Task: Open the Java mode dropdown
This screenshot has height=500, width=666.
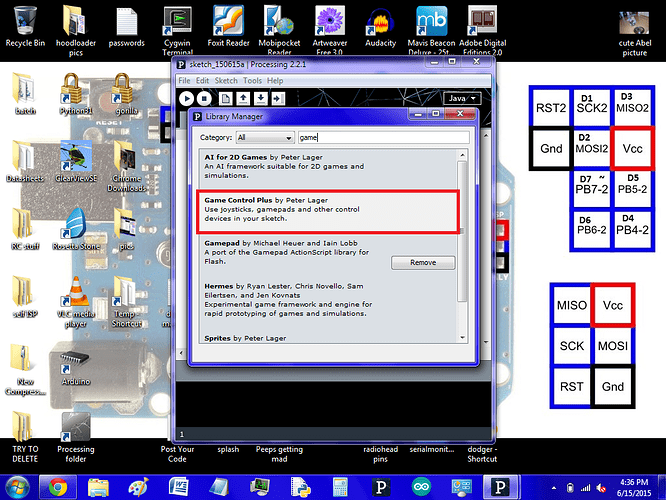Action: (462, 99)
